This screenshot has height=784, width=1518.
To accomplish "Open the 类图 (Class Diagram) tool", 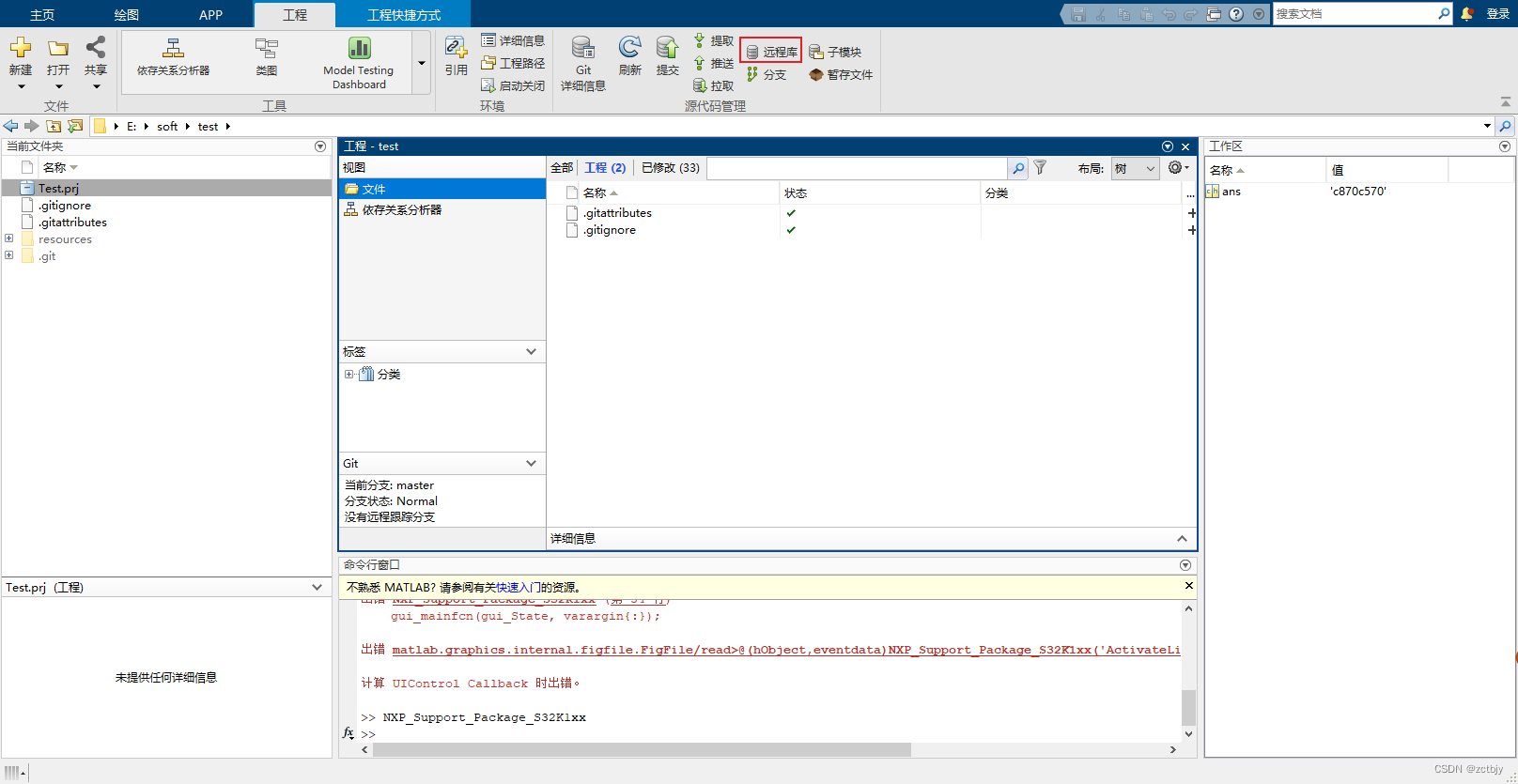I will pos(267,57).
